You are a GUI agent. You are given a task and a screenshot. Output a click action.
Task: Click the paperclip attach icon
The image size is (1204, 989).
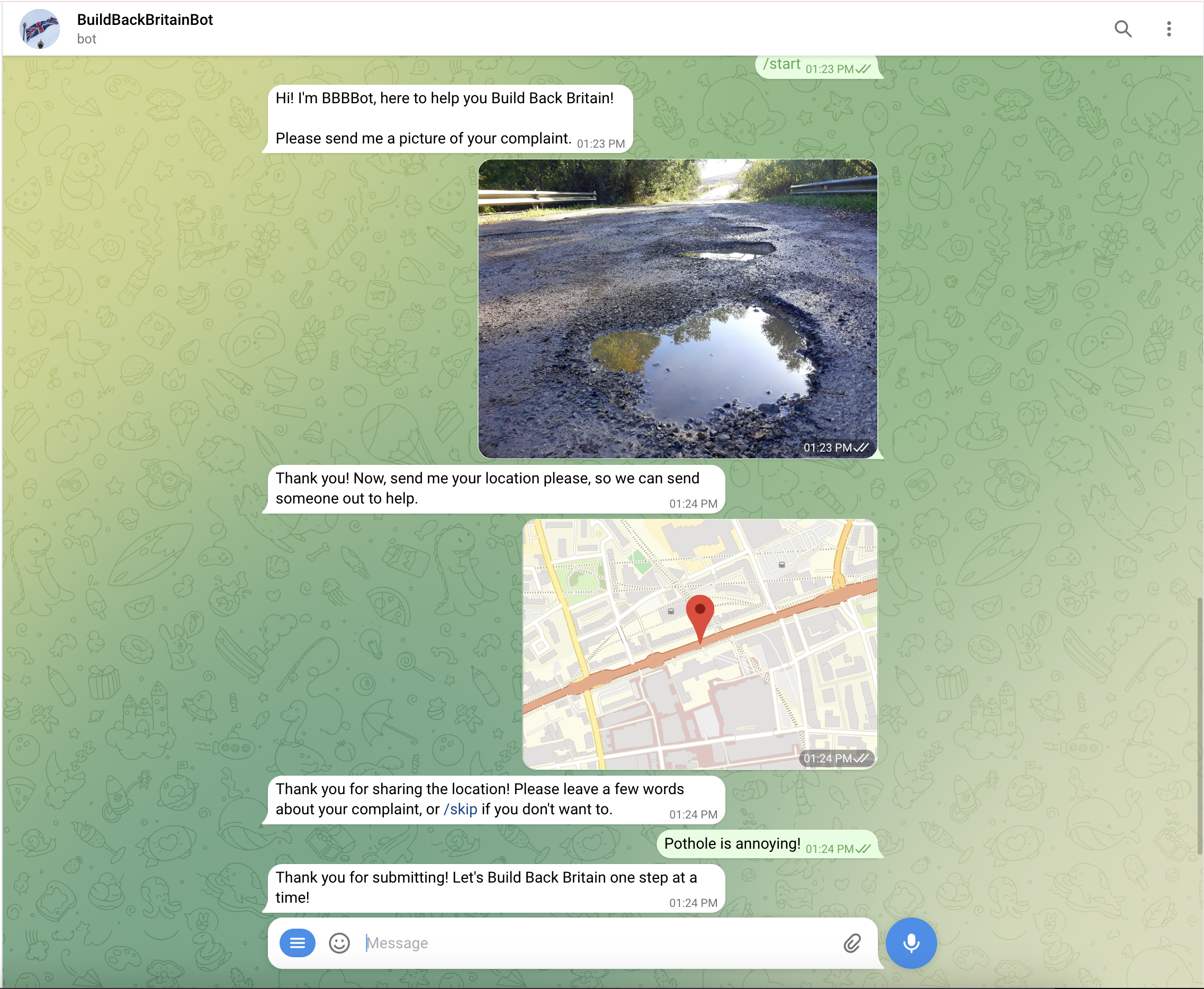click(852, 943)
